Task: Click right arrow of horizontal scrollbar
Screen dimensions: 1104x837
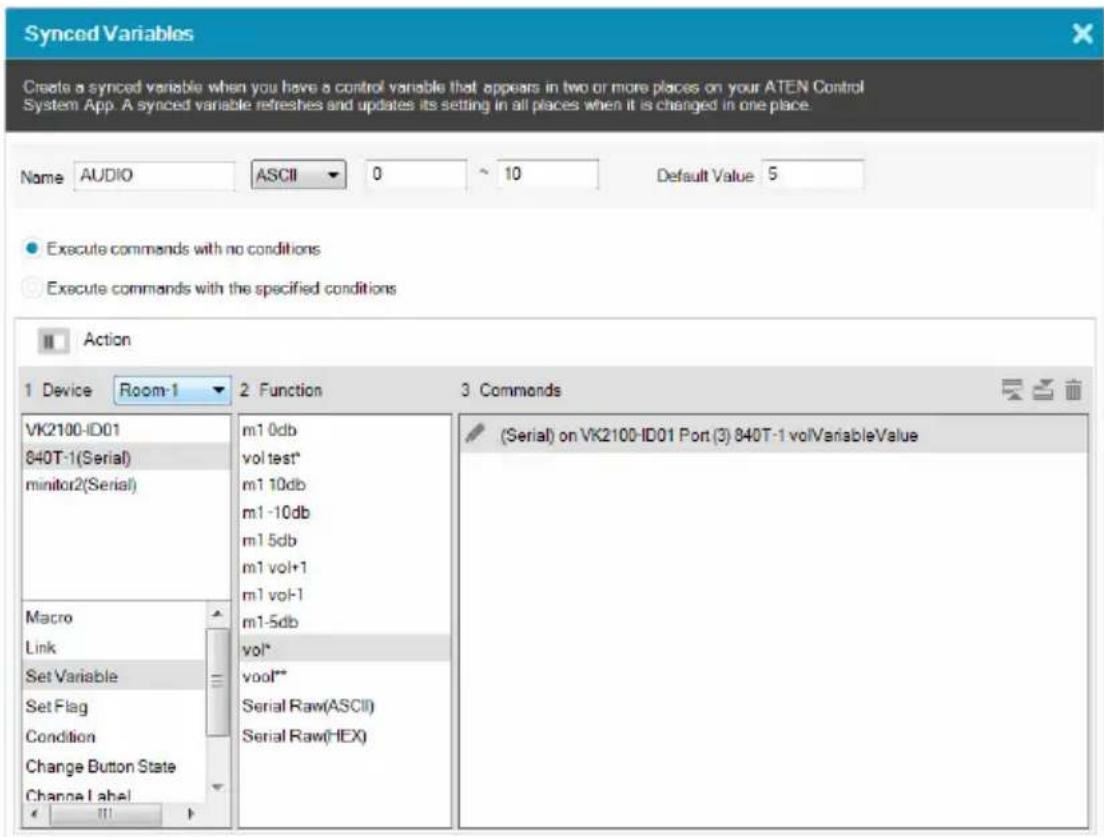Action: click(x=191, y=814)
